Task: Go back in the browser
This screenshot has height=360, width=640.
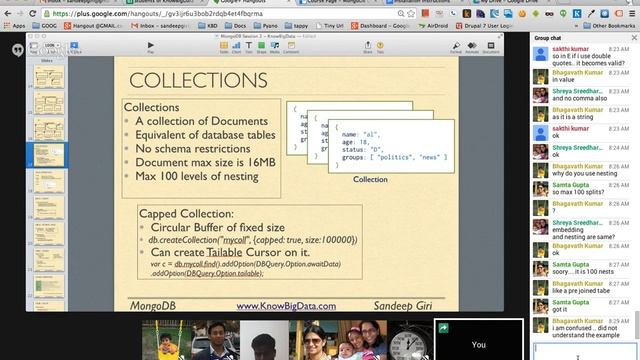Action: 7,13
